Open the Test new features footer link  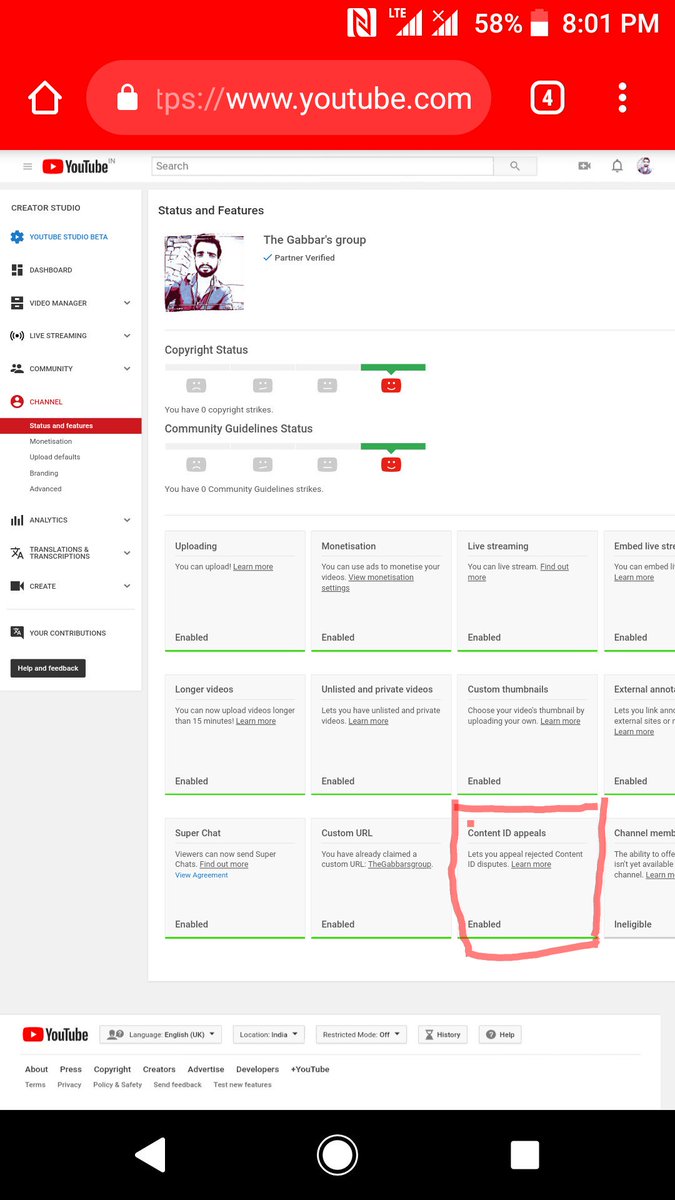click(242, 1085)
